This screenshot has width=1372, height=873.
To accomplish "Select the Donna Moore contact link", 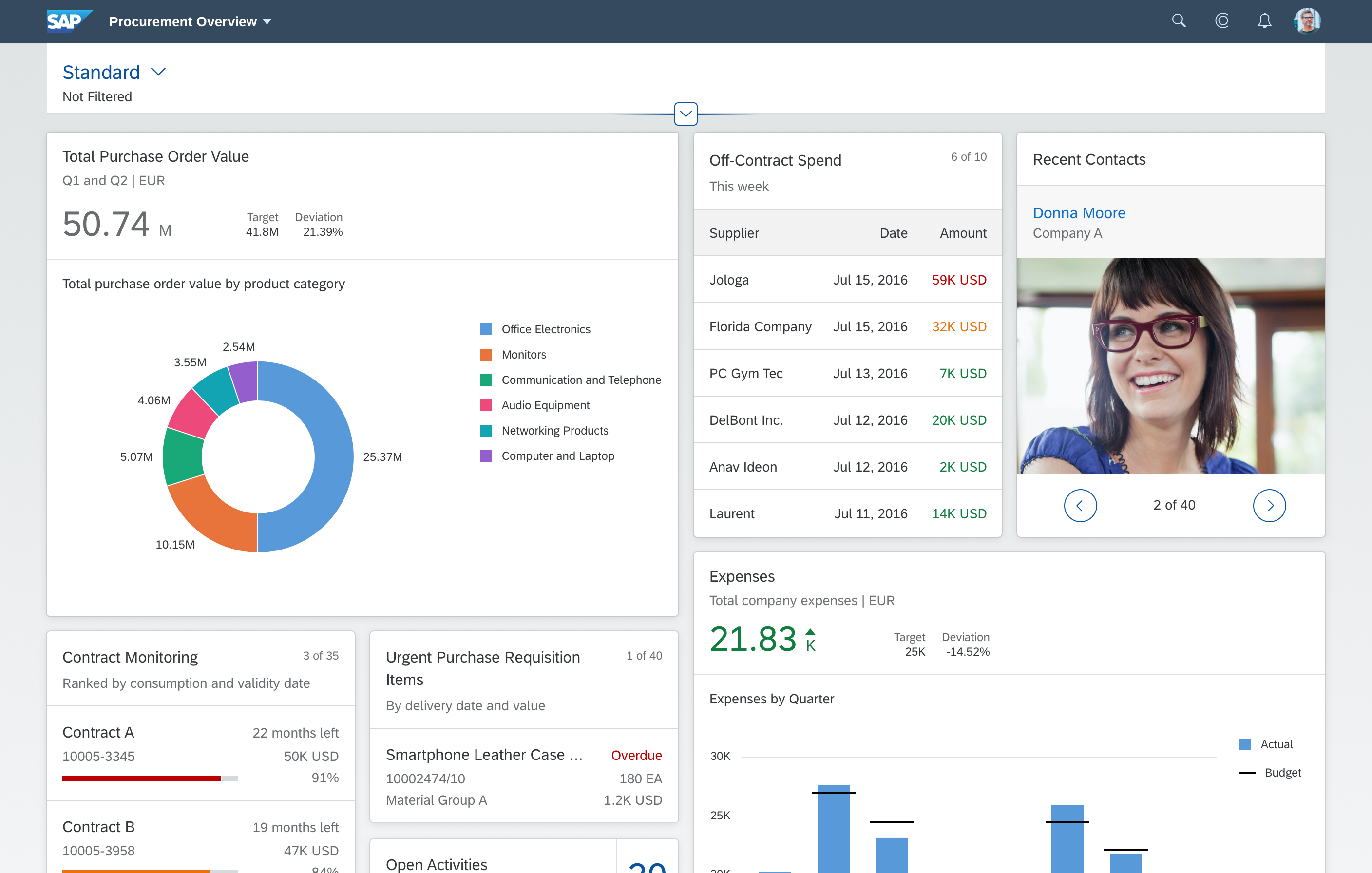I will tap(1079, 212).
